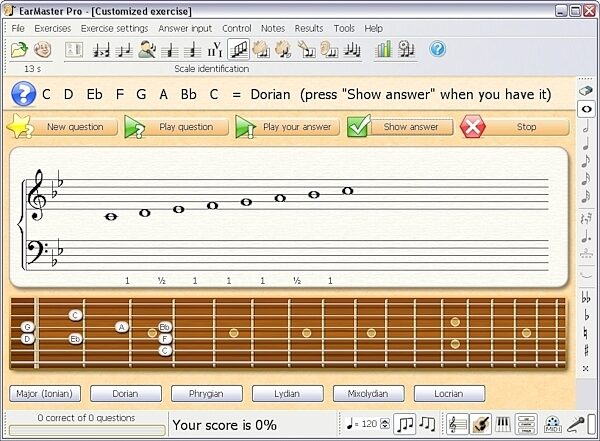Select the chord inversions exercise icon
The image size is (600, 441).
[x=192, y=50]
